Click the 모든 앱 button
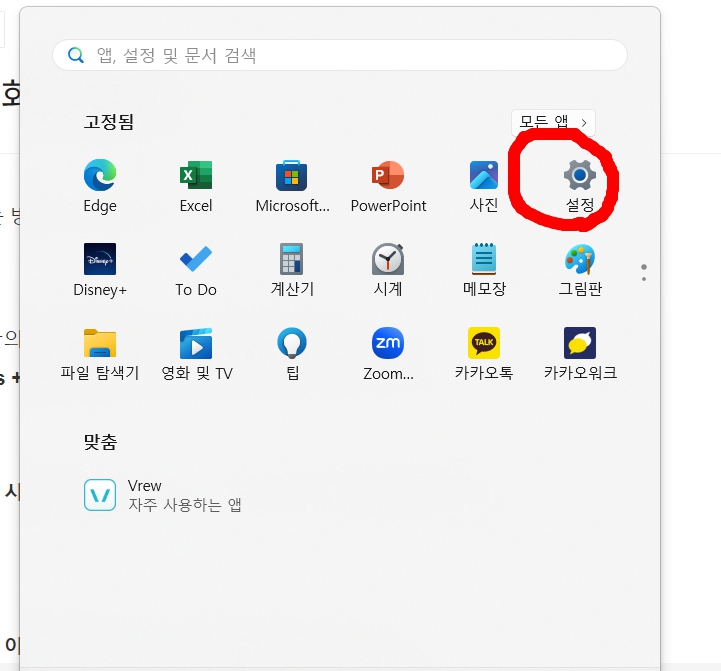The height and width of the screenshot is (671, 721). pyautogui.click(x=553, y=123)
